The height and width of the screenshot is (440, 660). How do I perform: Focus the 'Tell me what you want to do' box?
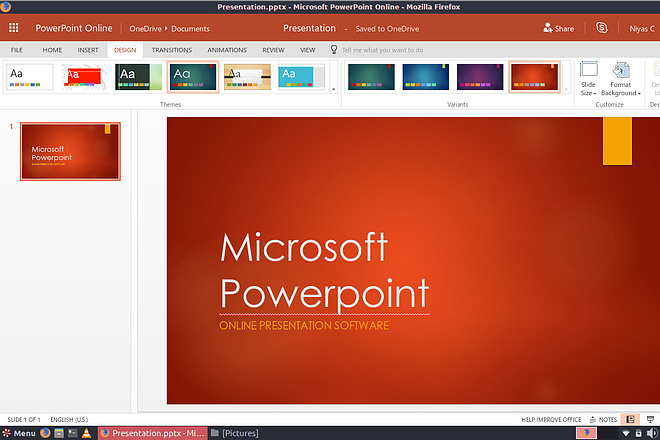(x=382, y=50)
